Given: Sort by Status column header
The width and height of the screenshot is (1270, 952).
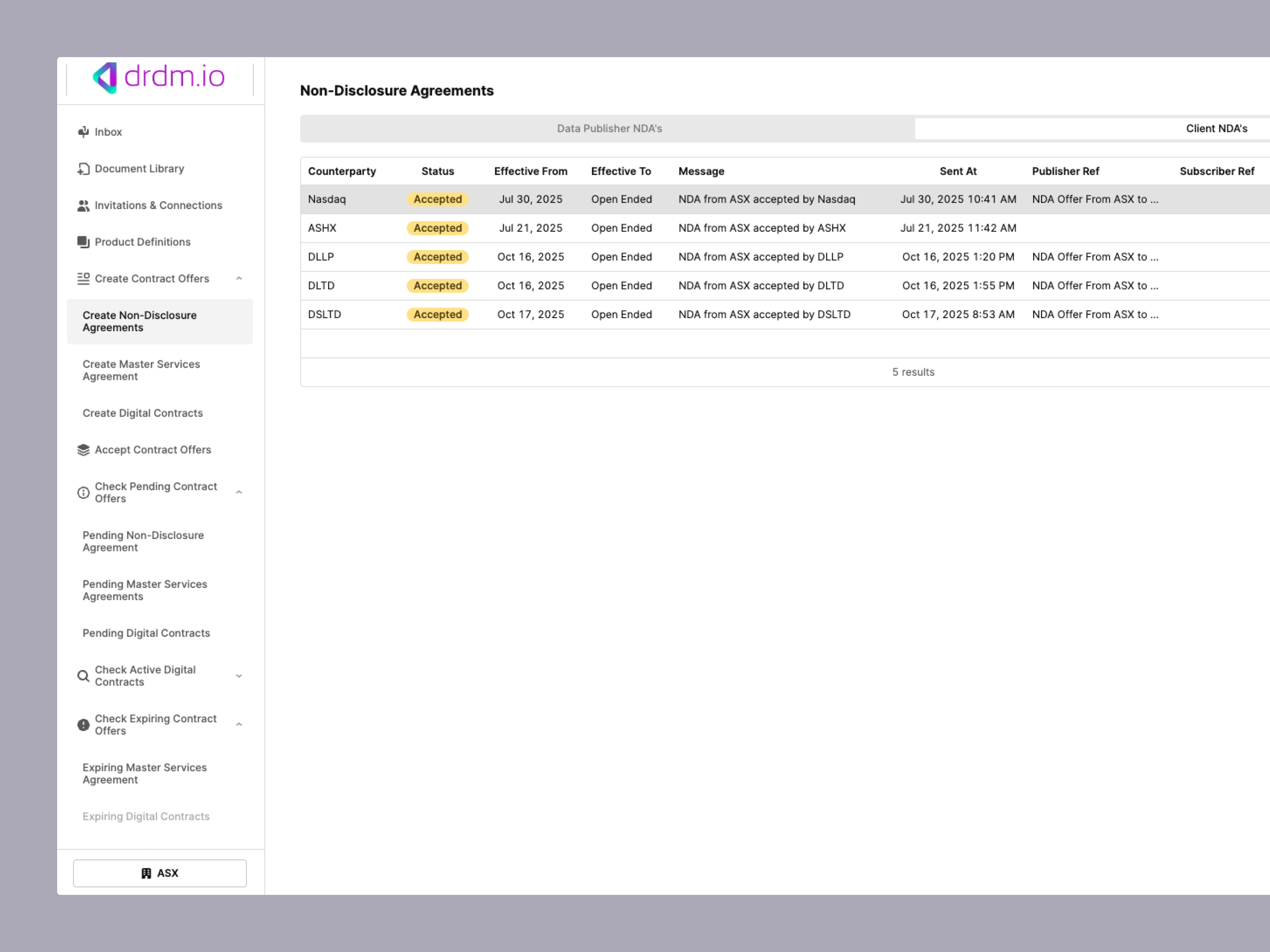Looking at the screenshot, I should pyautogui.click(x=437, y=171).
